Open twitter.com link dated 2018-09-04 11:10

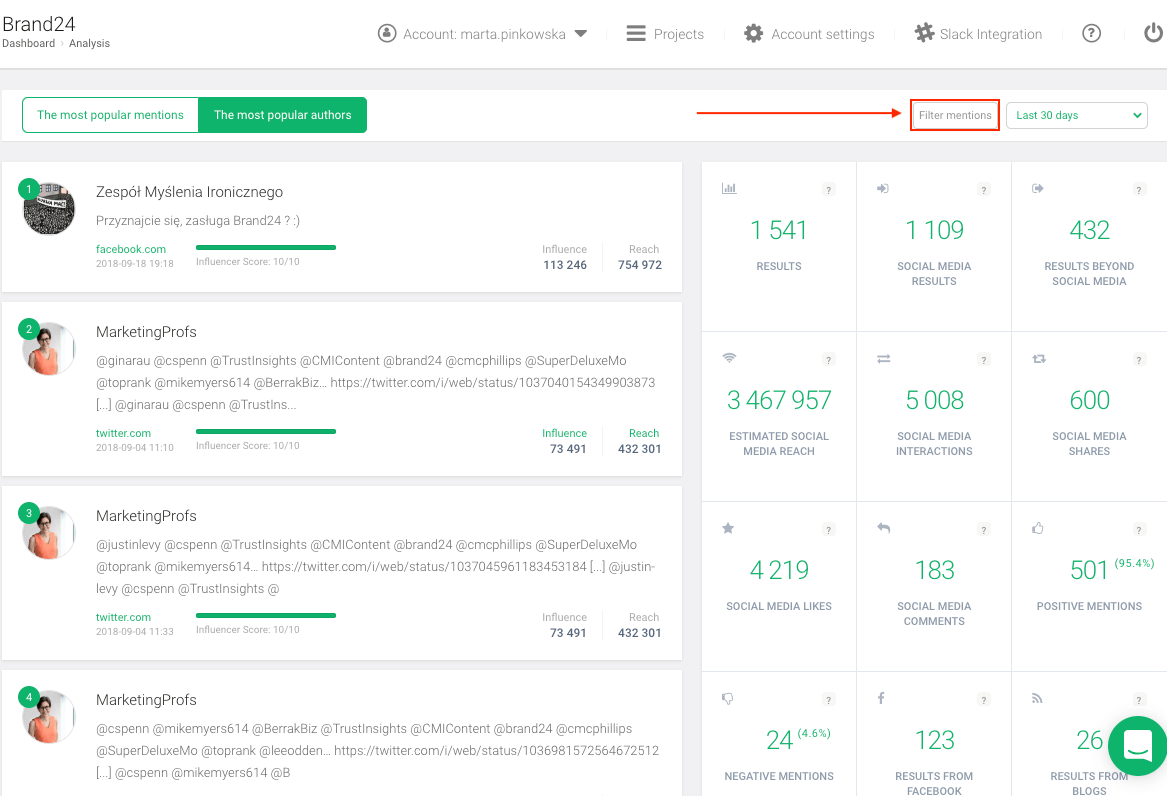124,433
